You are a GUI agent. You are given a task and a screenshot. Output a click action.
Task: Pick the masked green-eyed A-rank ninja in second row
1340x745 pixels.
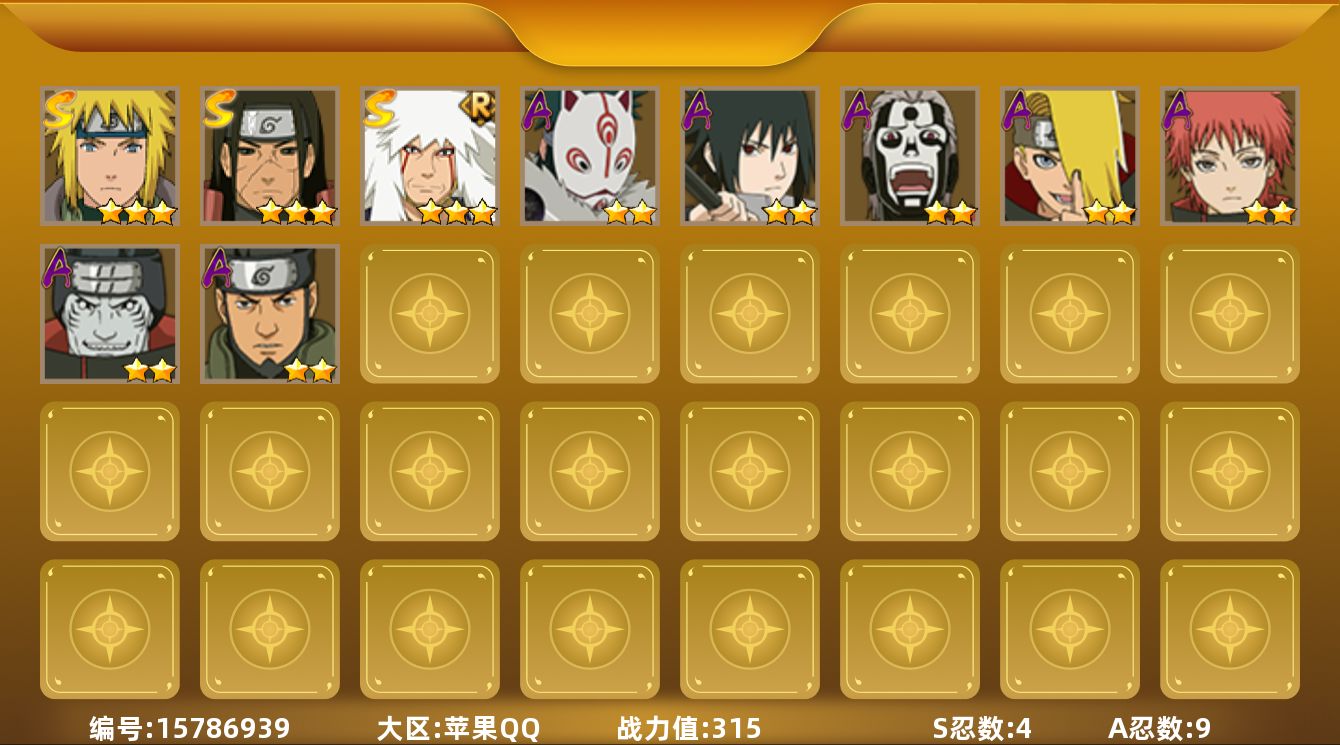click(110, 314)
